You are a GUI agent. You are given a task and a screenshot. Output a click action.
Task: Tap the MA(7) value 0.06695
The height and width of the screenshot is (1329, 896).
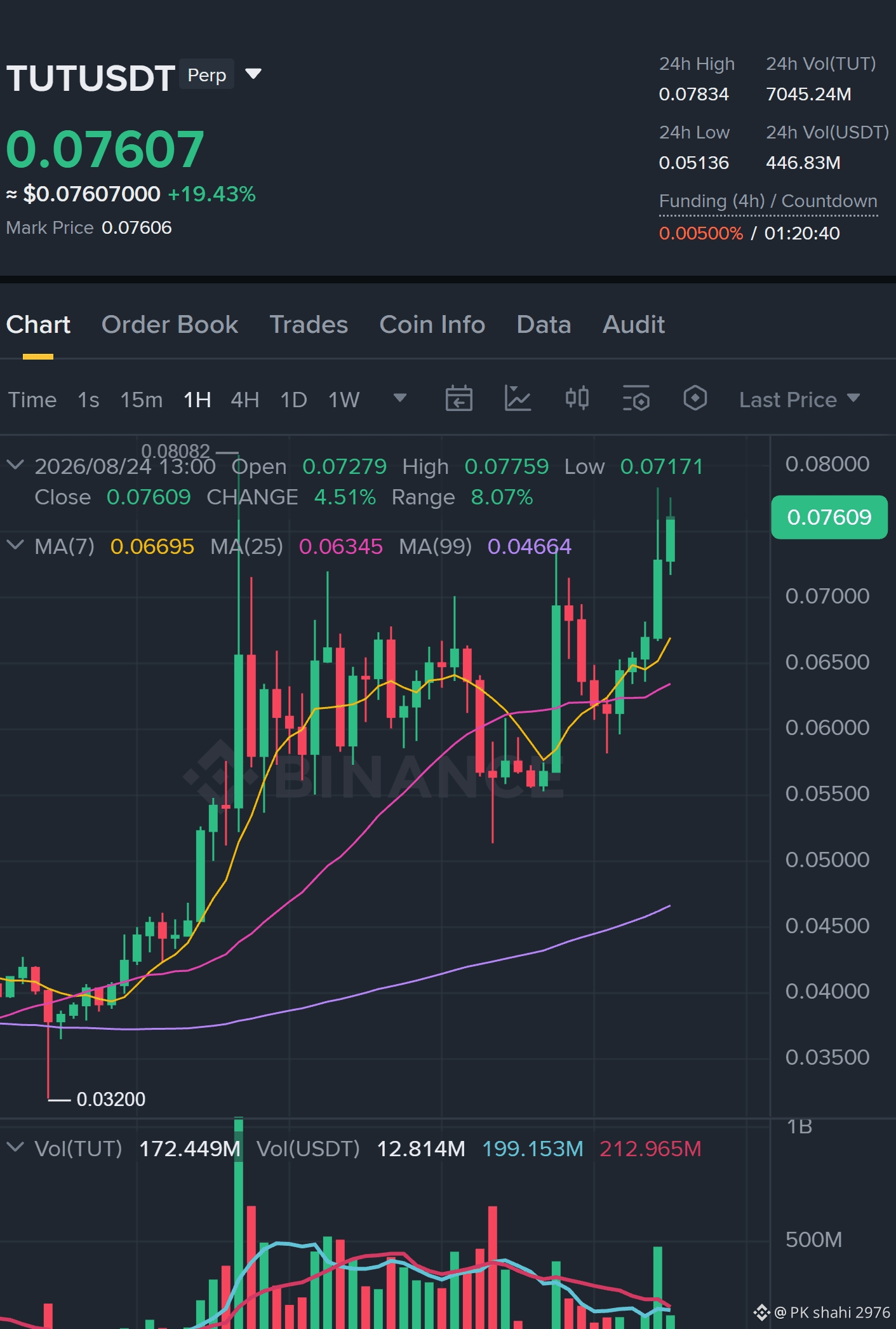click(152, 546)
